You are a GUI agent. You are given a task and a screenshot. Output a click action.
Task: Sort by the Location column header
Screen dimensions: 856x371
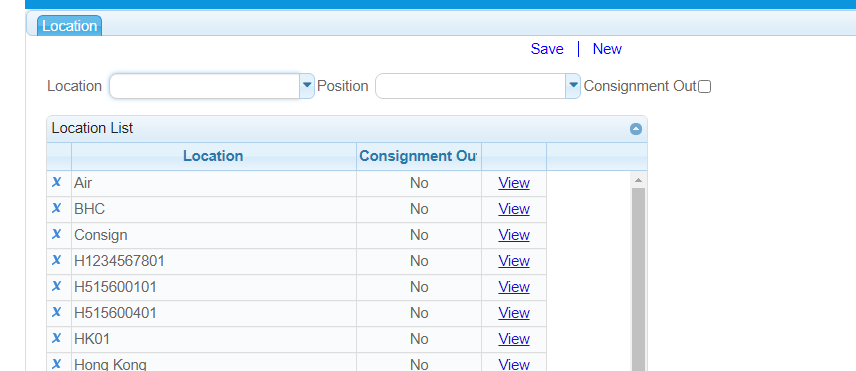pos(213,156)
